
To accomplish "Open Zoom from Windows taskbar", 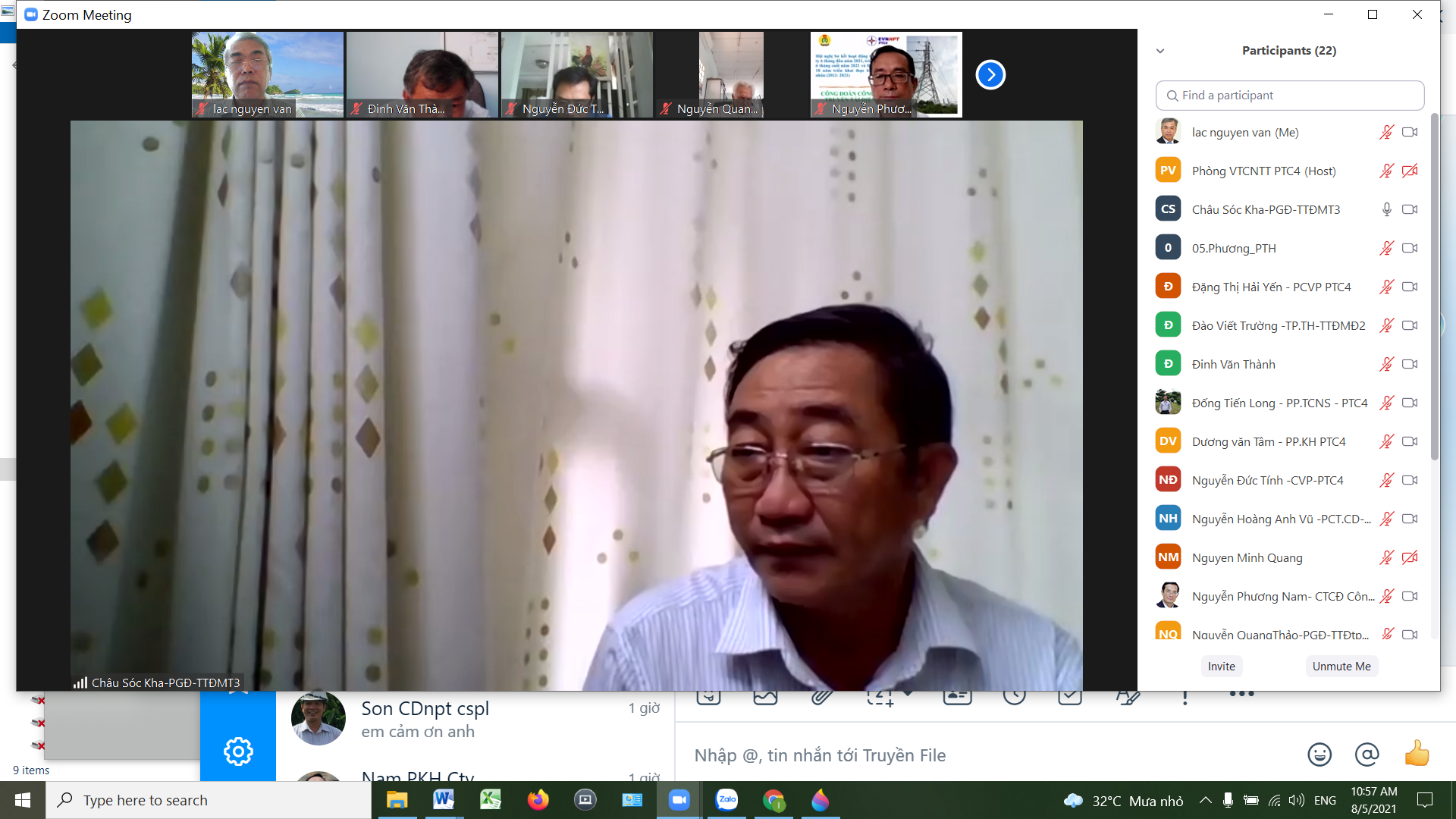I will [679, 800].
